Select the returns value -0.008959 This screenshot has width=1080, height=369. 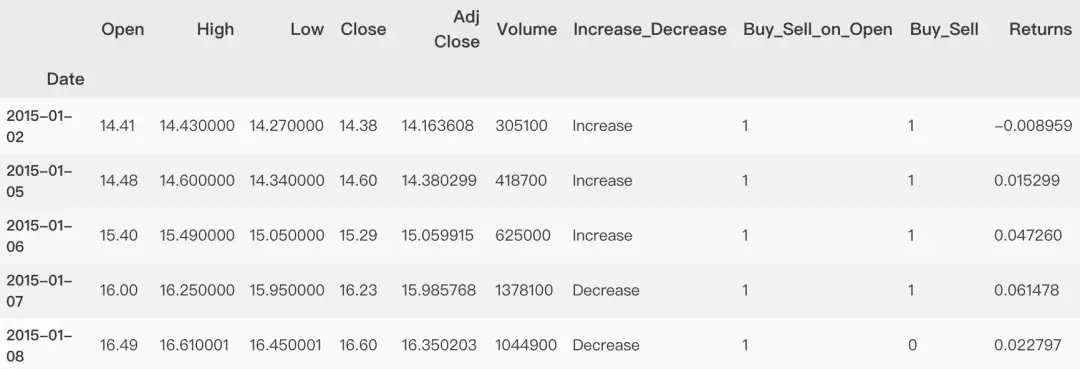(1033, 126)
